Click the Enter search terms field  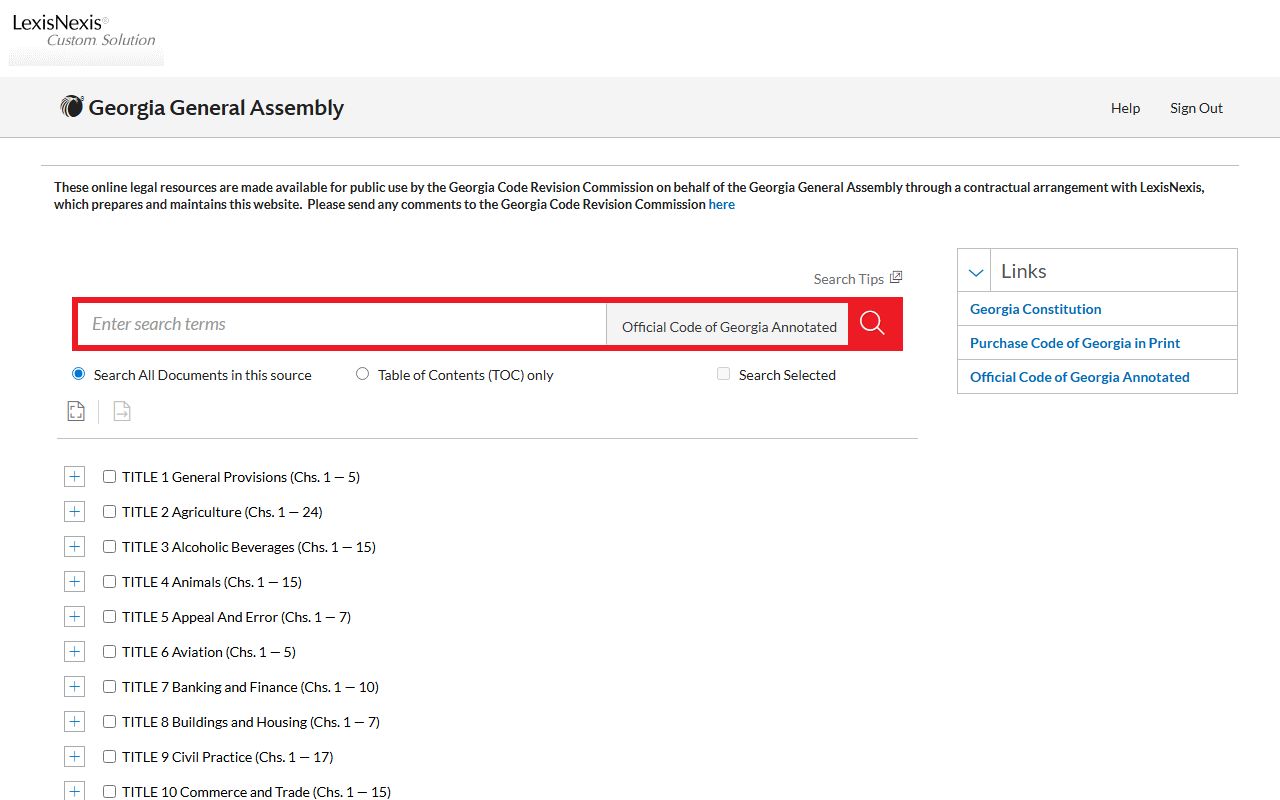[x=342, y=324]
